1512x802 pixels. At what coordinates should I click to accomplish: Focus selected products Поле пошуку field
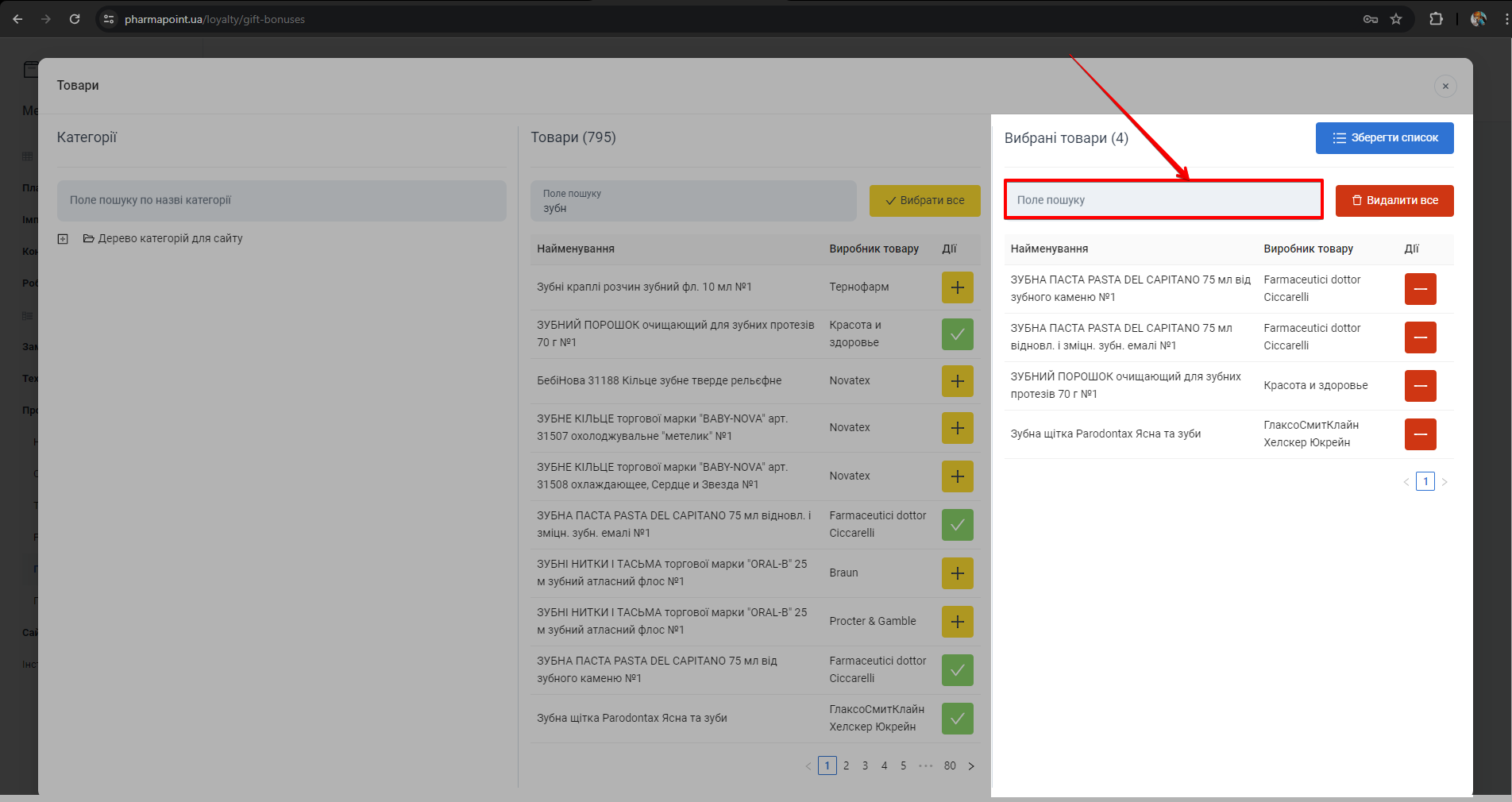click(x=1163, y=200)
